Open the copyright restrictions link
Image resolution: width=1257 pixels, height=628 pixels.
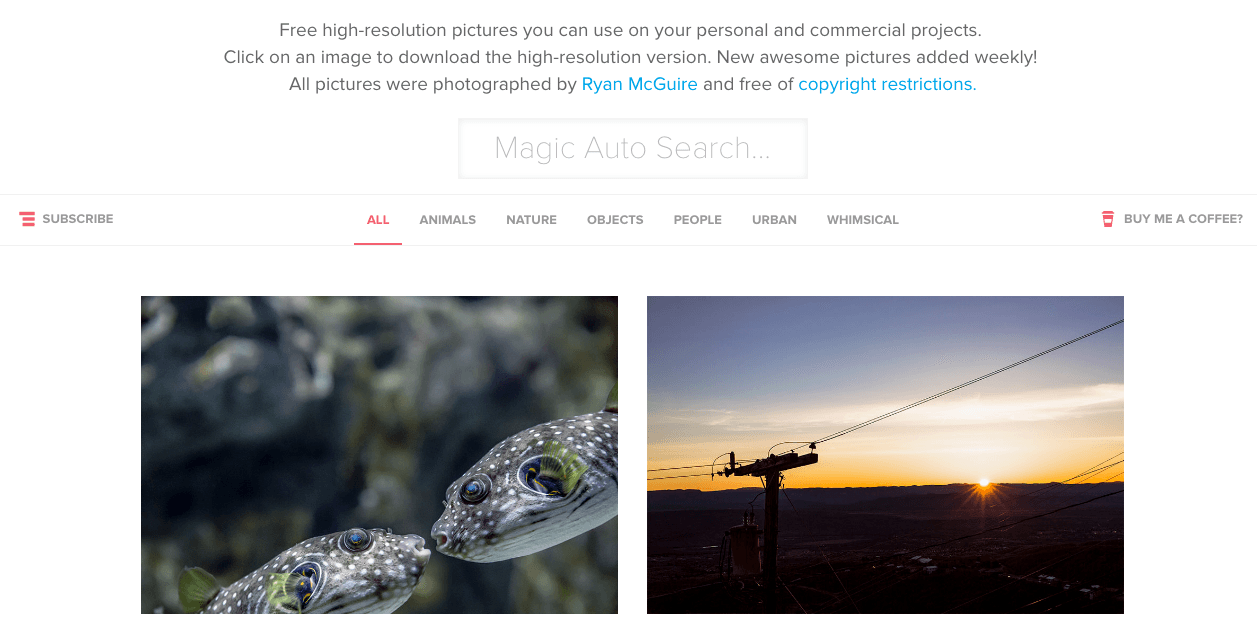(x=887, y=84)
